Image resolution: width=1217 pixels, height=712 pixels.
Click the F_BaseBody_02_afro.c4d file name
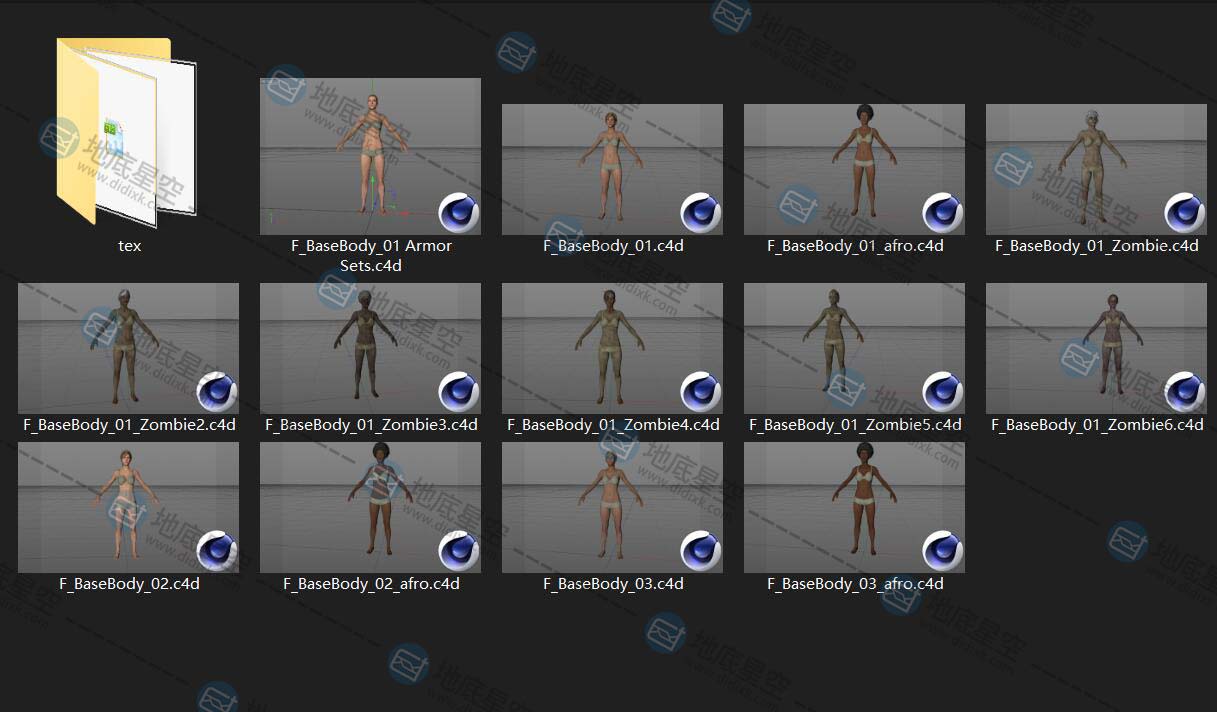[x=371, y=584]
